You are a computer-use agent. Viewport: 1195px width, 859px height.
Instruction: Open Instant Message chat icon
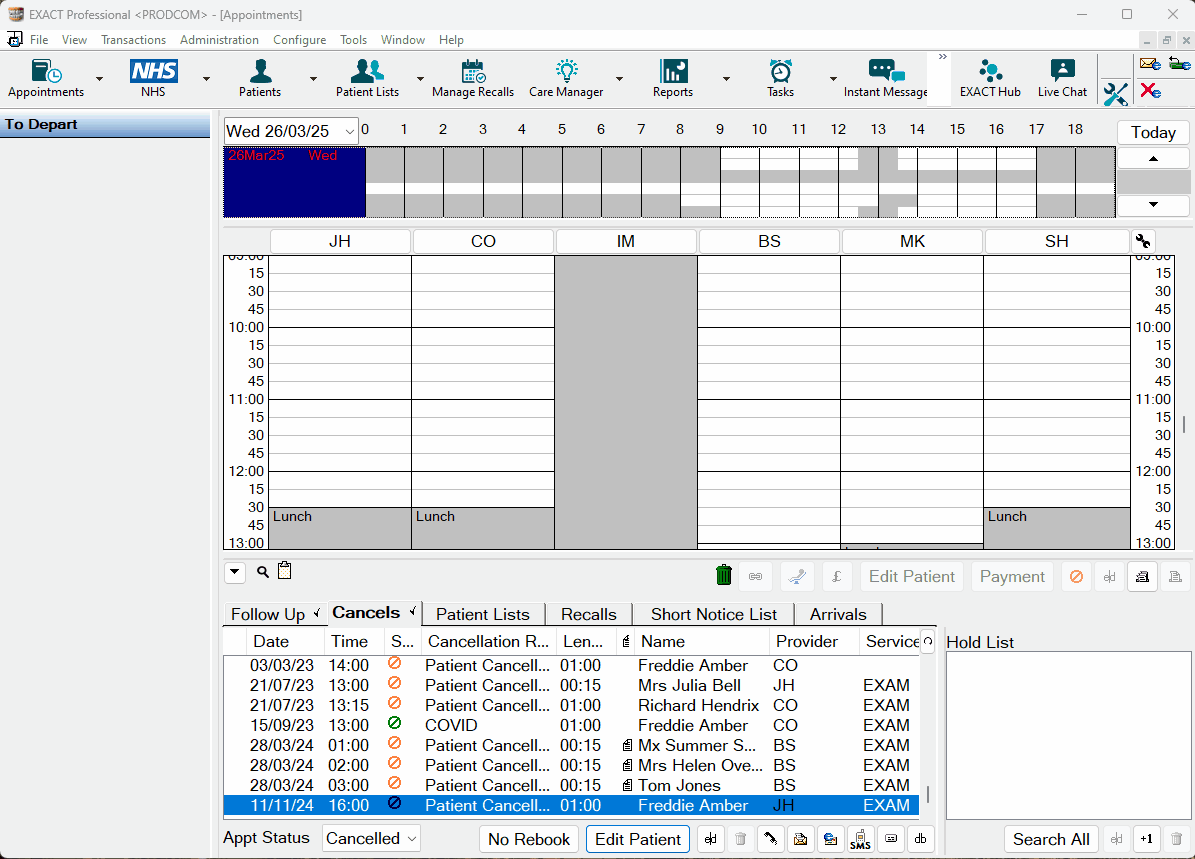tap(886, 78)
